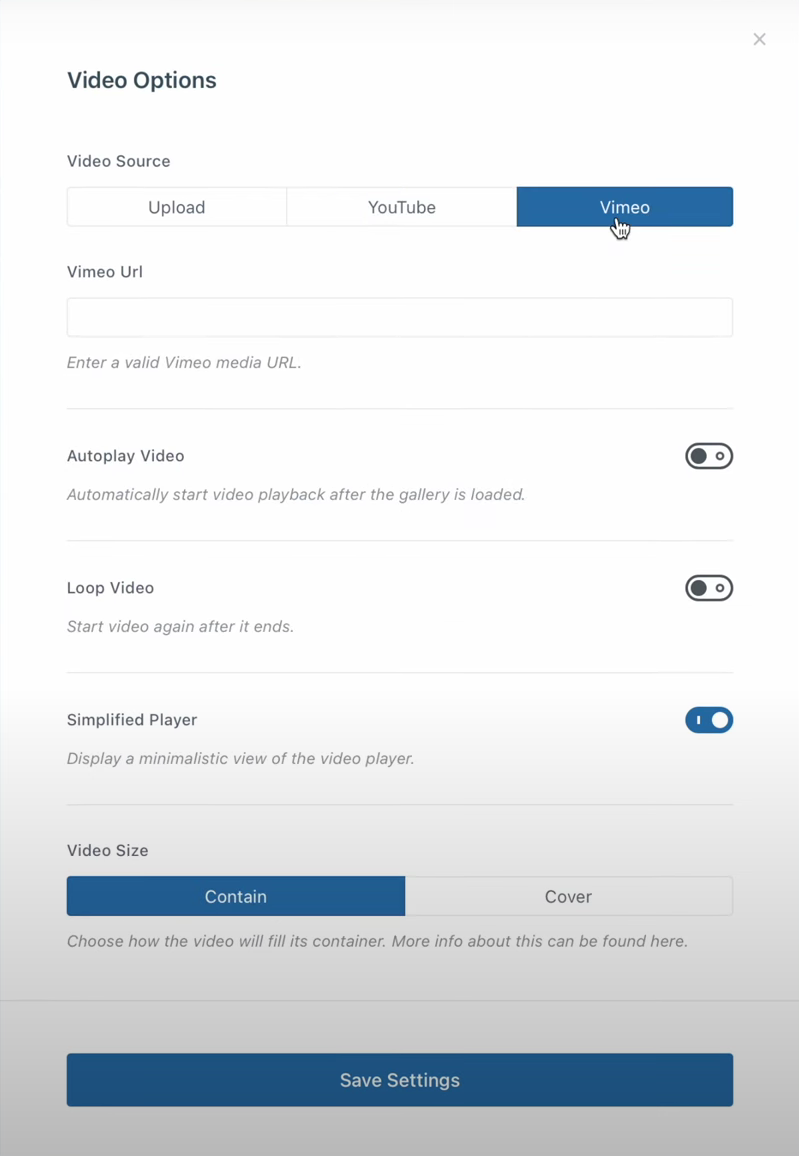Open the 'here' more info link
The width and height of the screenshot is (799, 1156).
click(671, 941)
